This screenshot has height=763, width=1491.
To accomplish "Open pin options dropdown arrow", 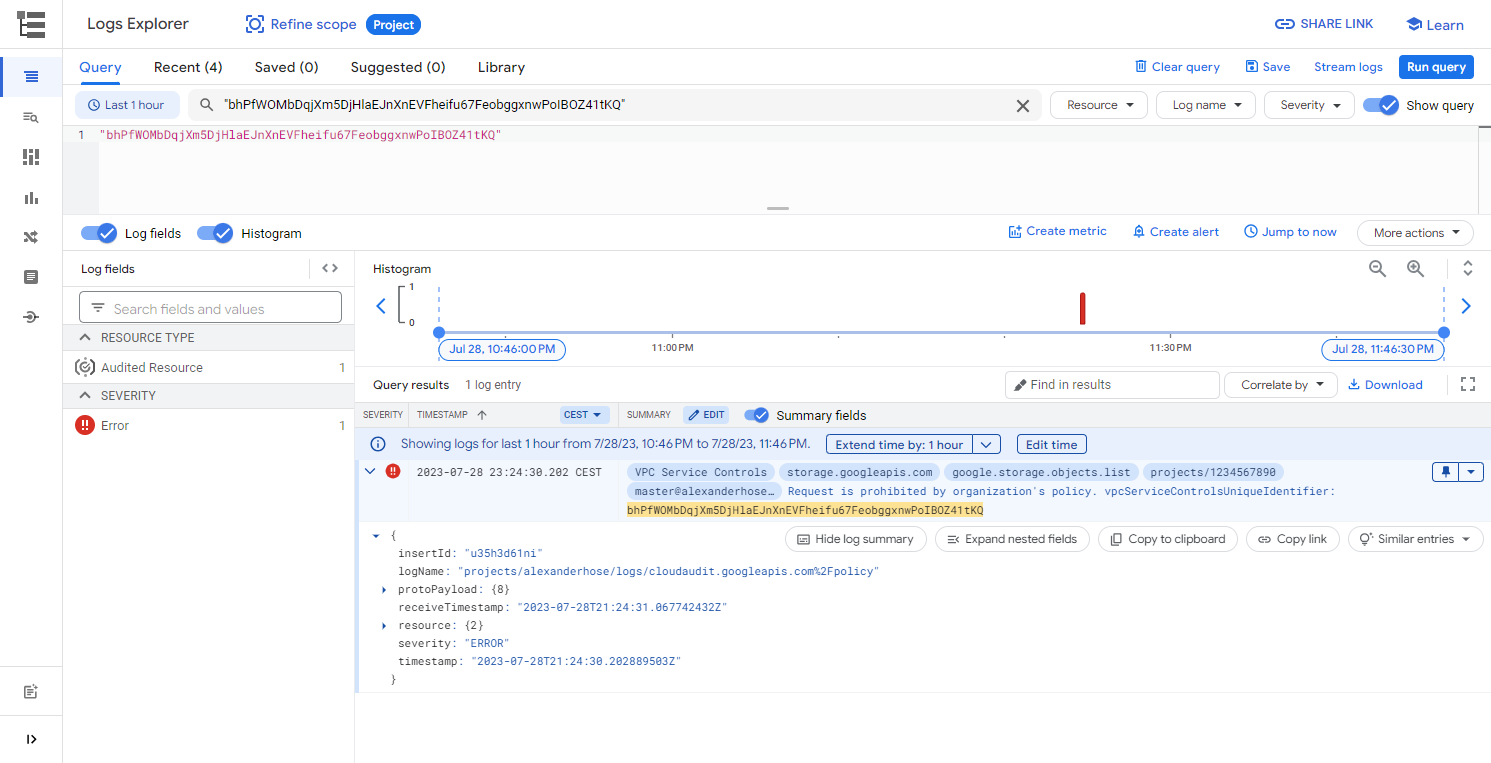I will pyautogui.click(x=1471, y=472).
